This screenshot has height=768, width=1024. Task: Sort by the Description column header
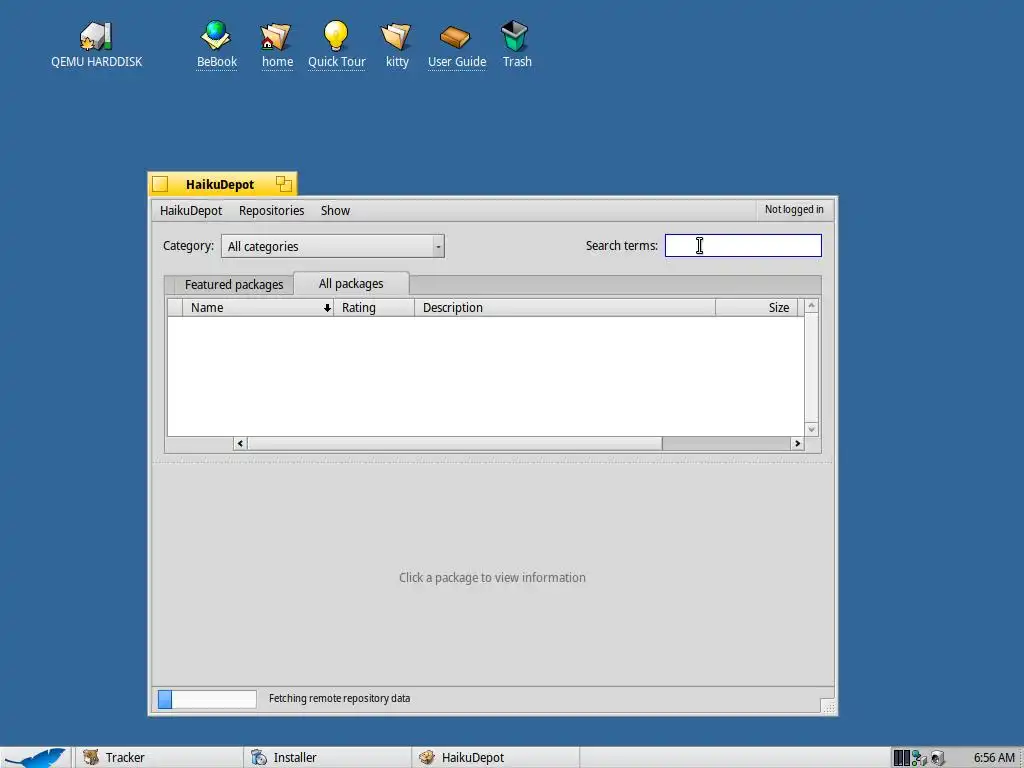coord(565,308)
